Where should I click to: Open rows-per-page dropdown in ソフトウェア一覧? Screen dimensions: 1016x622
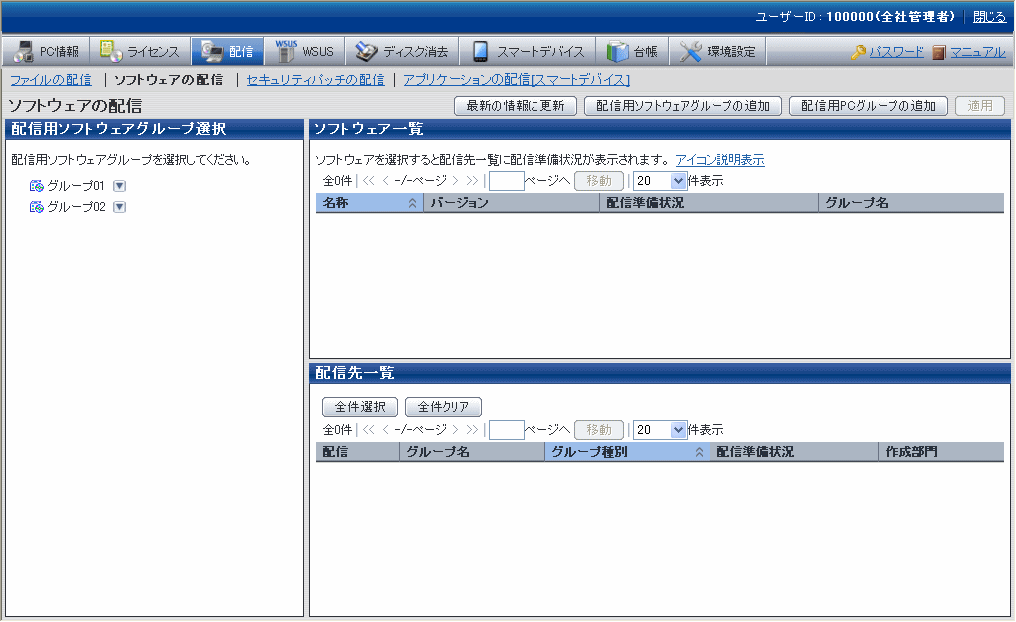[678, 181]
